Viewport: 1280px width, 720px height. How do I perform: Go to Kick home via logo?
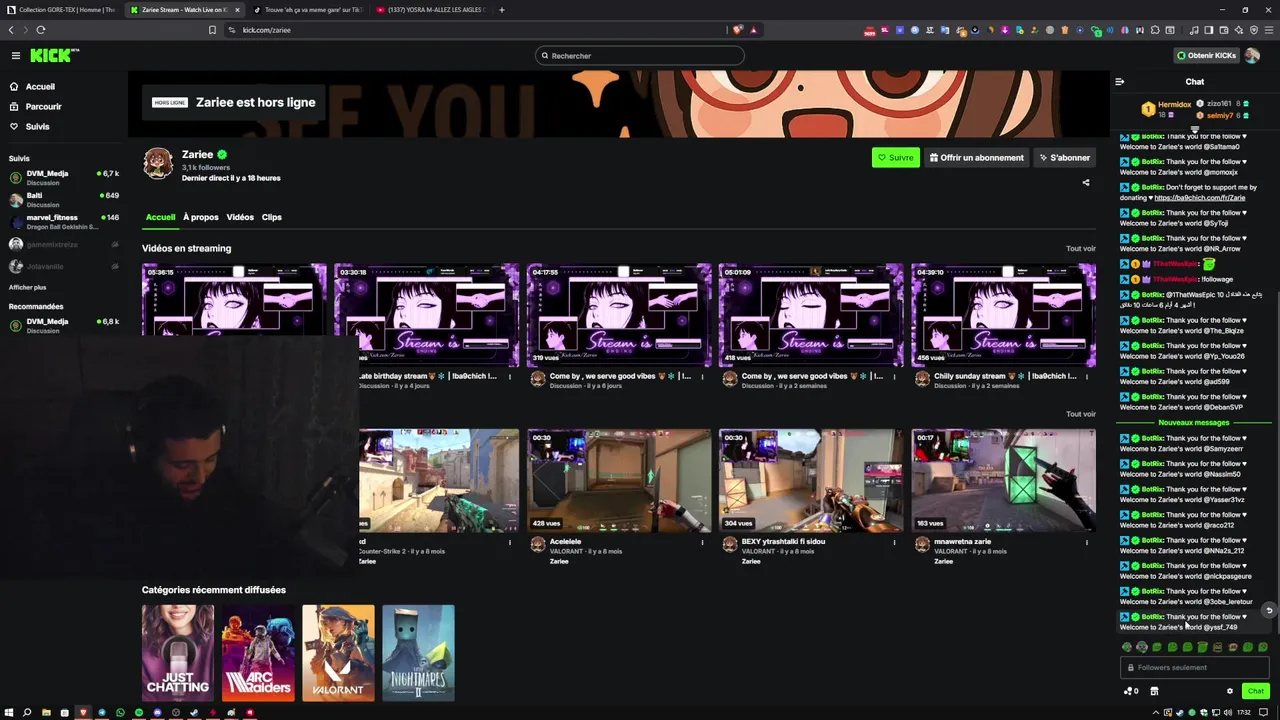[x=54, y=56]
